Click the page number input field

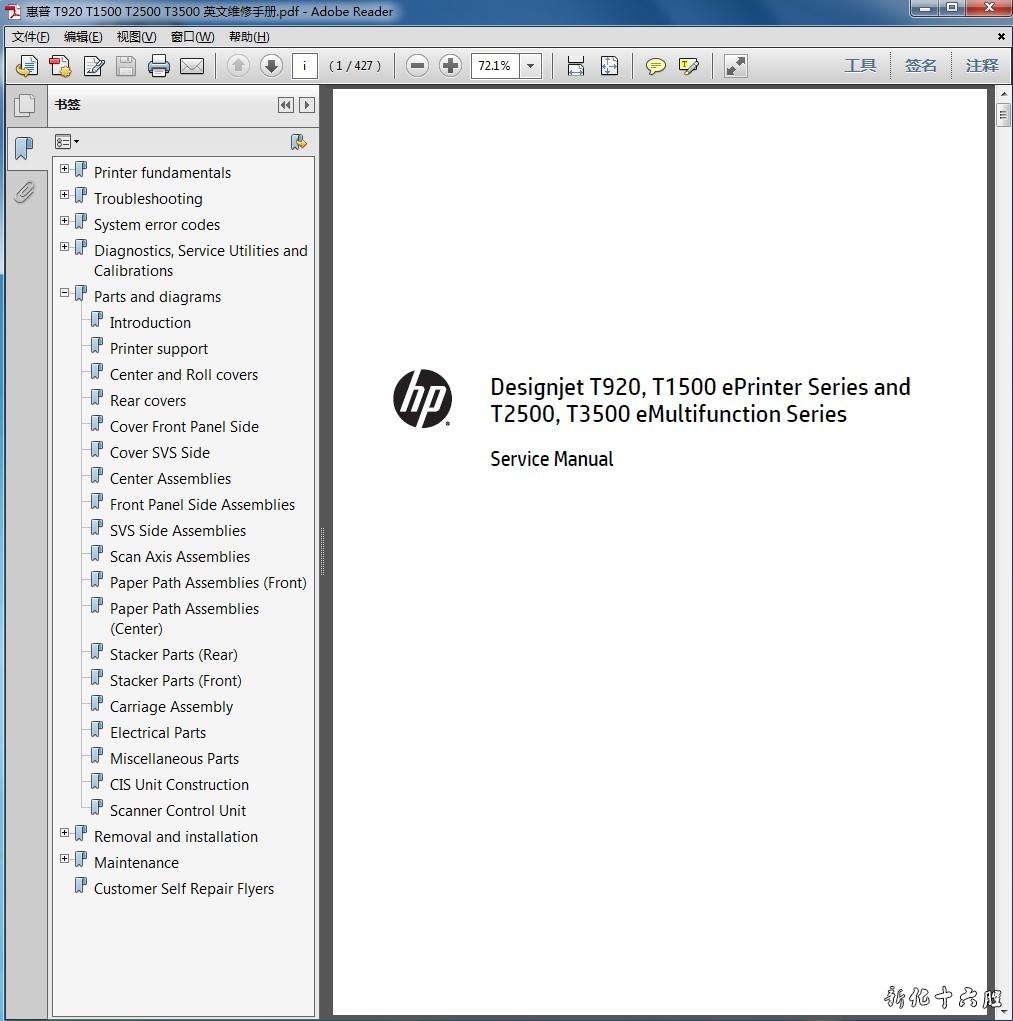[304, 66]
